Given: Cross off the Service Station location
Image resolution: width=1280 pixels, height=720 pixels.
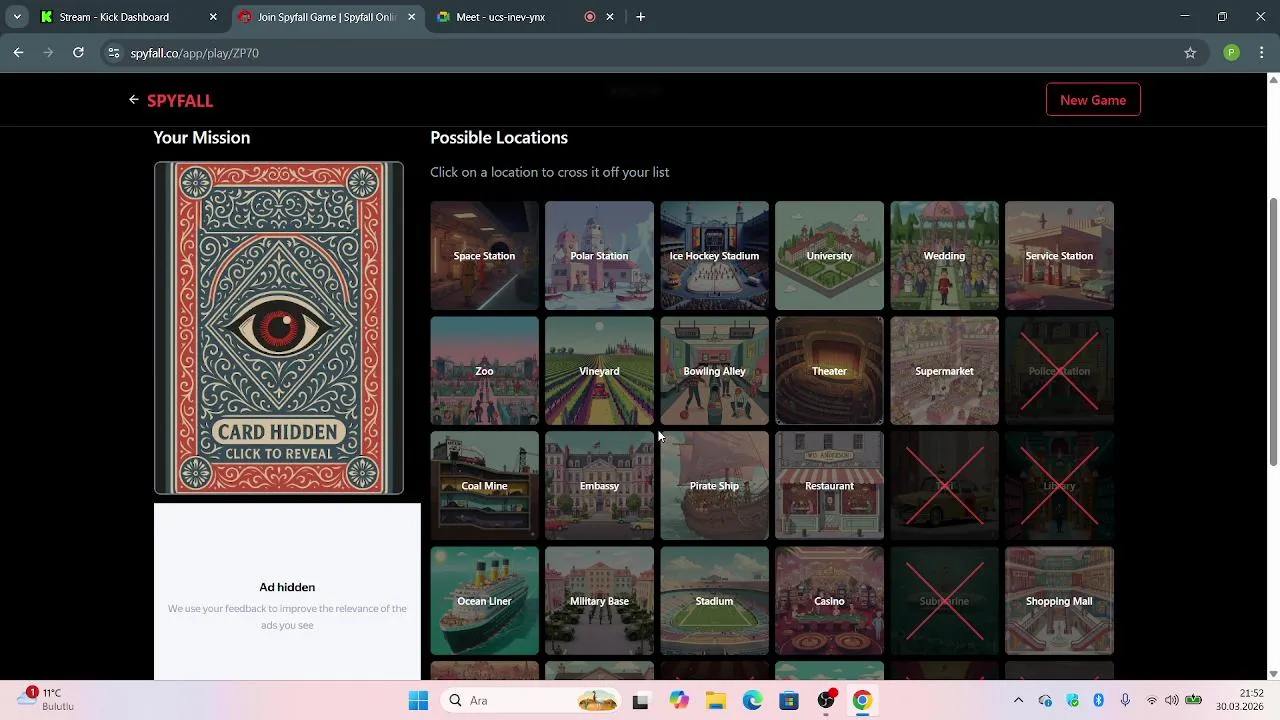Looking at the screenshot, I should tap(1059, 256).
